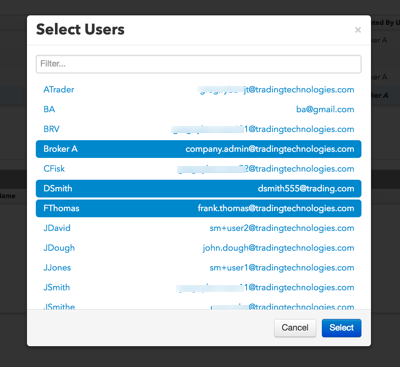The image size is (400, 367).
Task: Select the CFisk user name
Action: click(54, 169)
